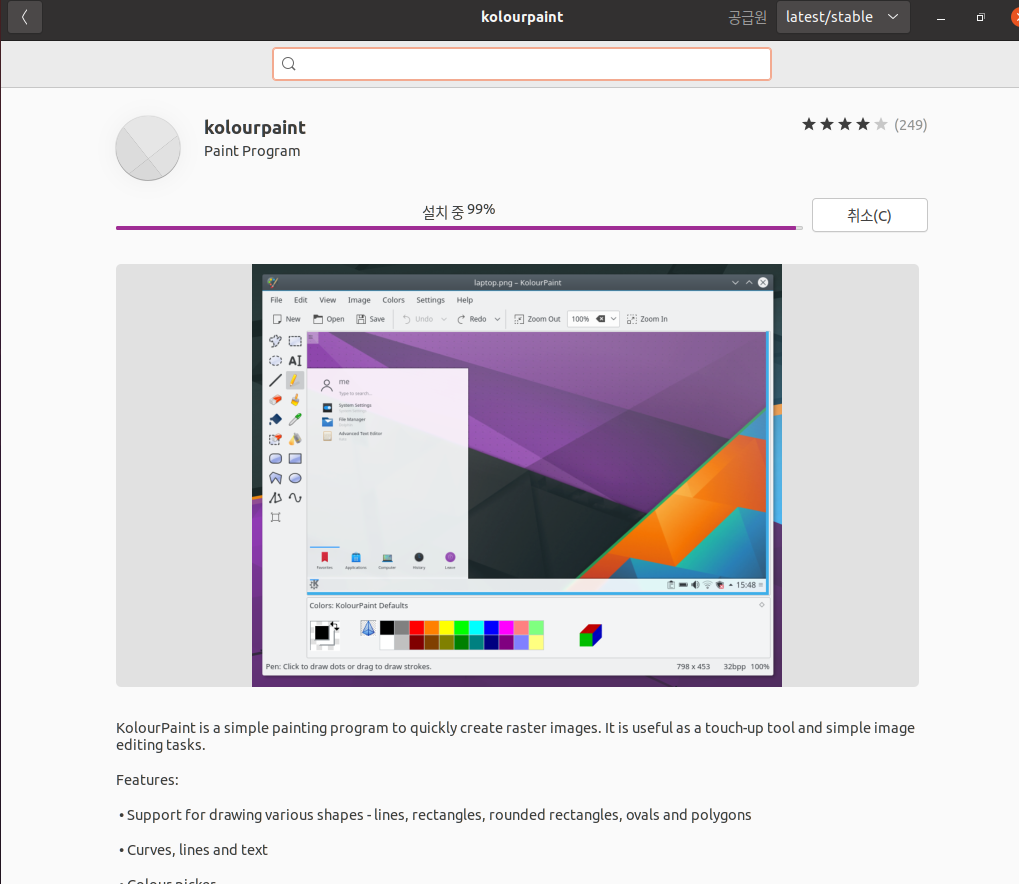Click the installation progress bar
The image size is (1019, 884).
[x=459, y=228]
